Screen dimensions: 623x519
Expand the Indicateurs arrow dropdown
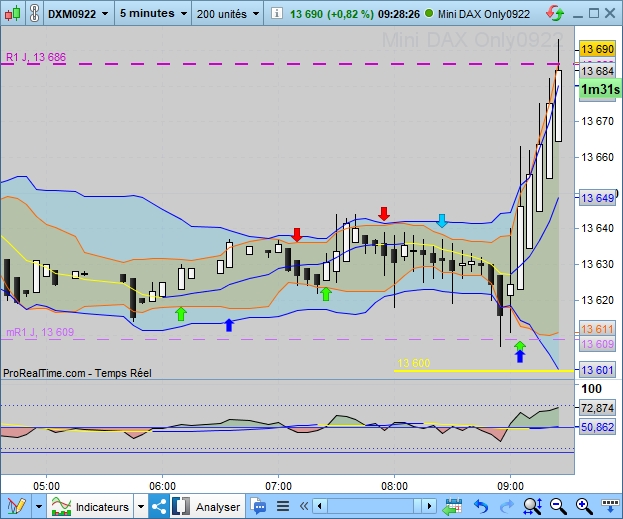tap(141, 506)
